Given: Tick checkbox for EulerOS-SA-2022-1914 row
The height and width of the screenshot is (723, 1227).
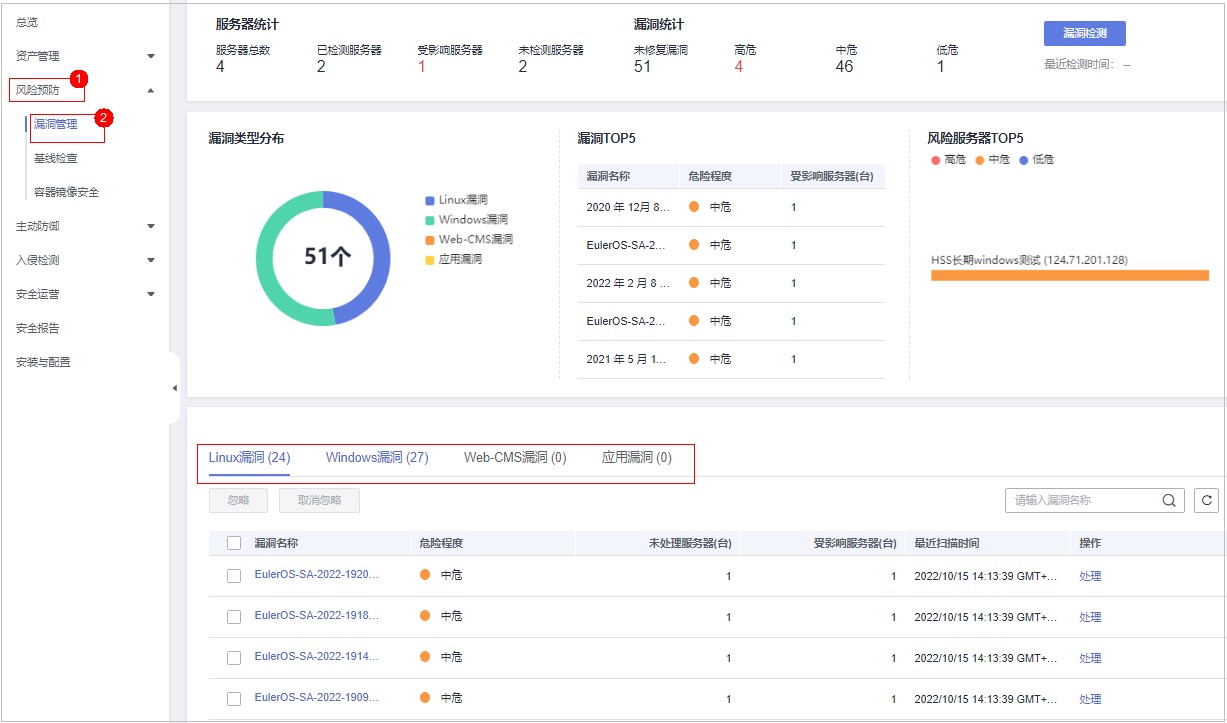Looking at the screenshot, I should click(x=234, y=658).
